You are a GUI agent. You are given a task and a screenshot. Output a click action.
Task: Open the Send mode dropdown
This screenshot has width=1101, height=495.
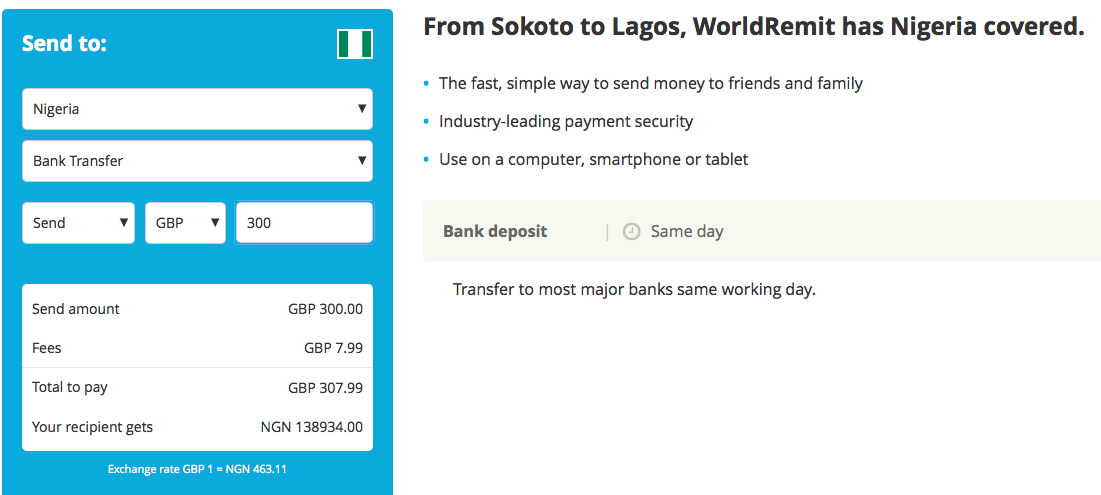coord(79,223)
